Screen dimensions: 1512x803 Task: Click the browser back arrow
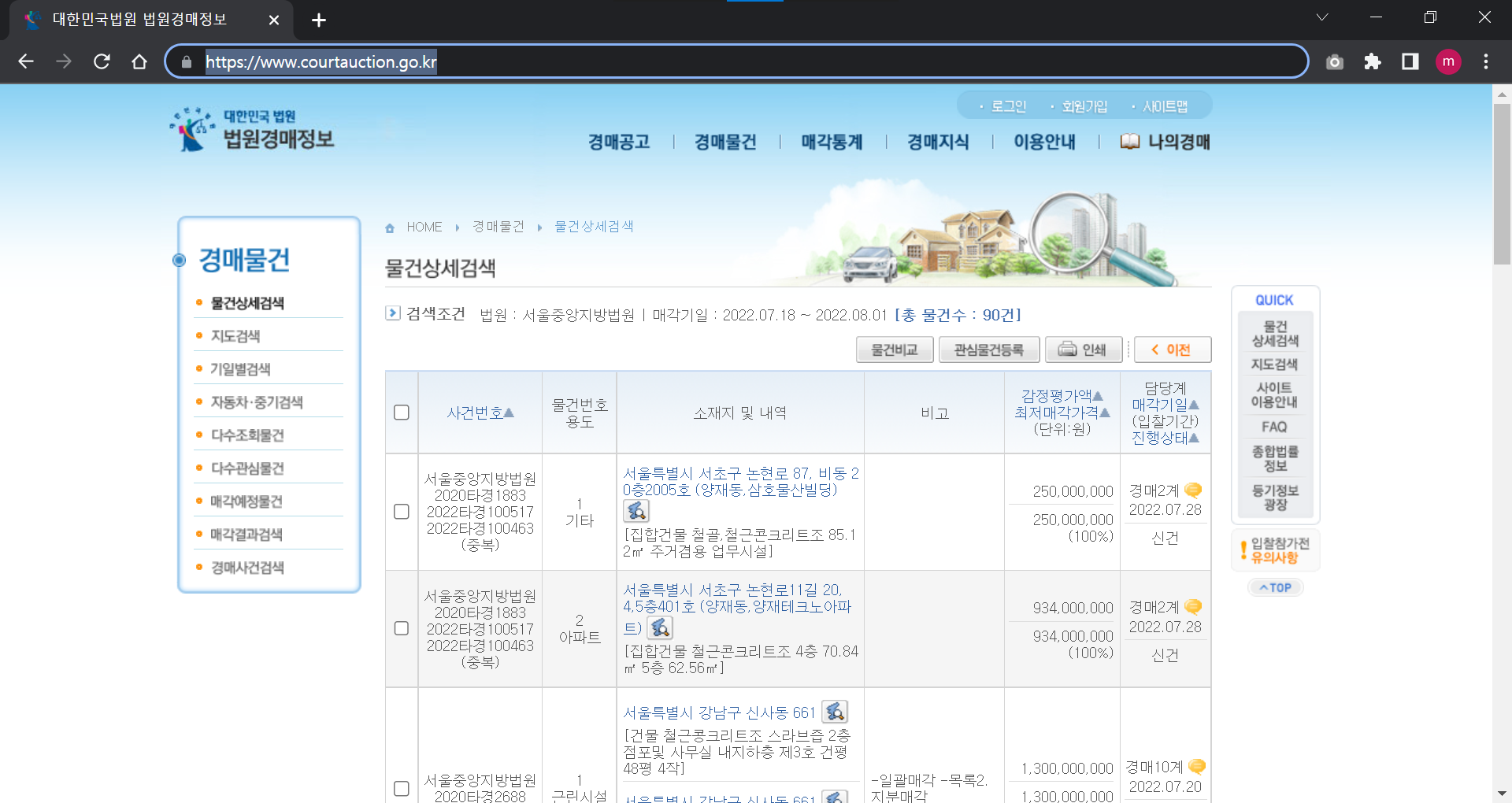pos(26,61)
